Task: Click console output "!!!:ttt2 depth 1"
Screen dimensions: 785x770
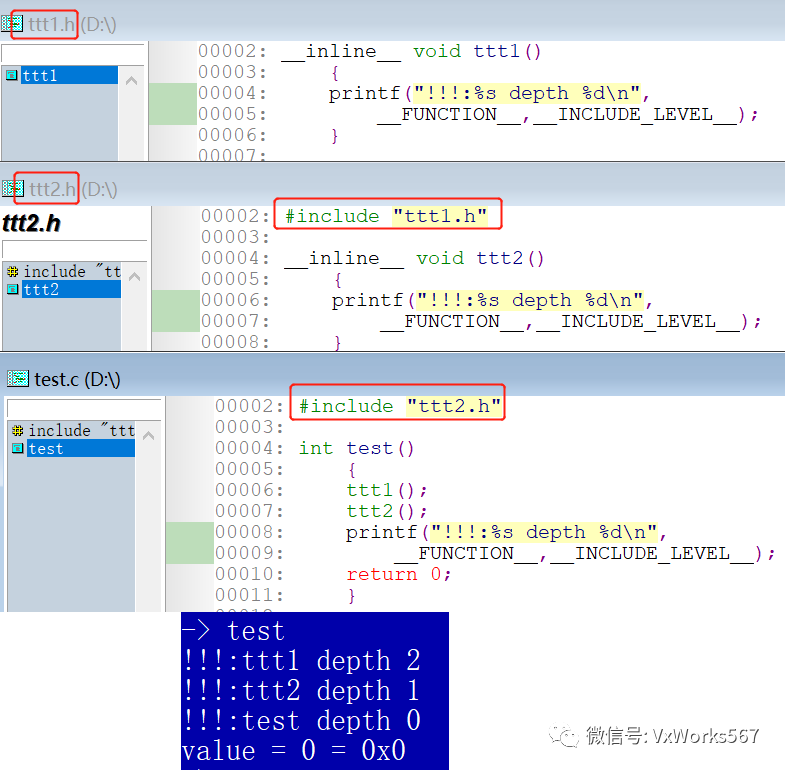Action: tap(302, 690)
